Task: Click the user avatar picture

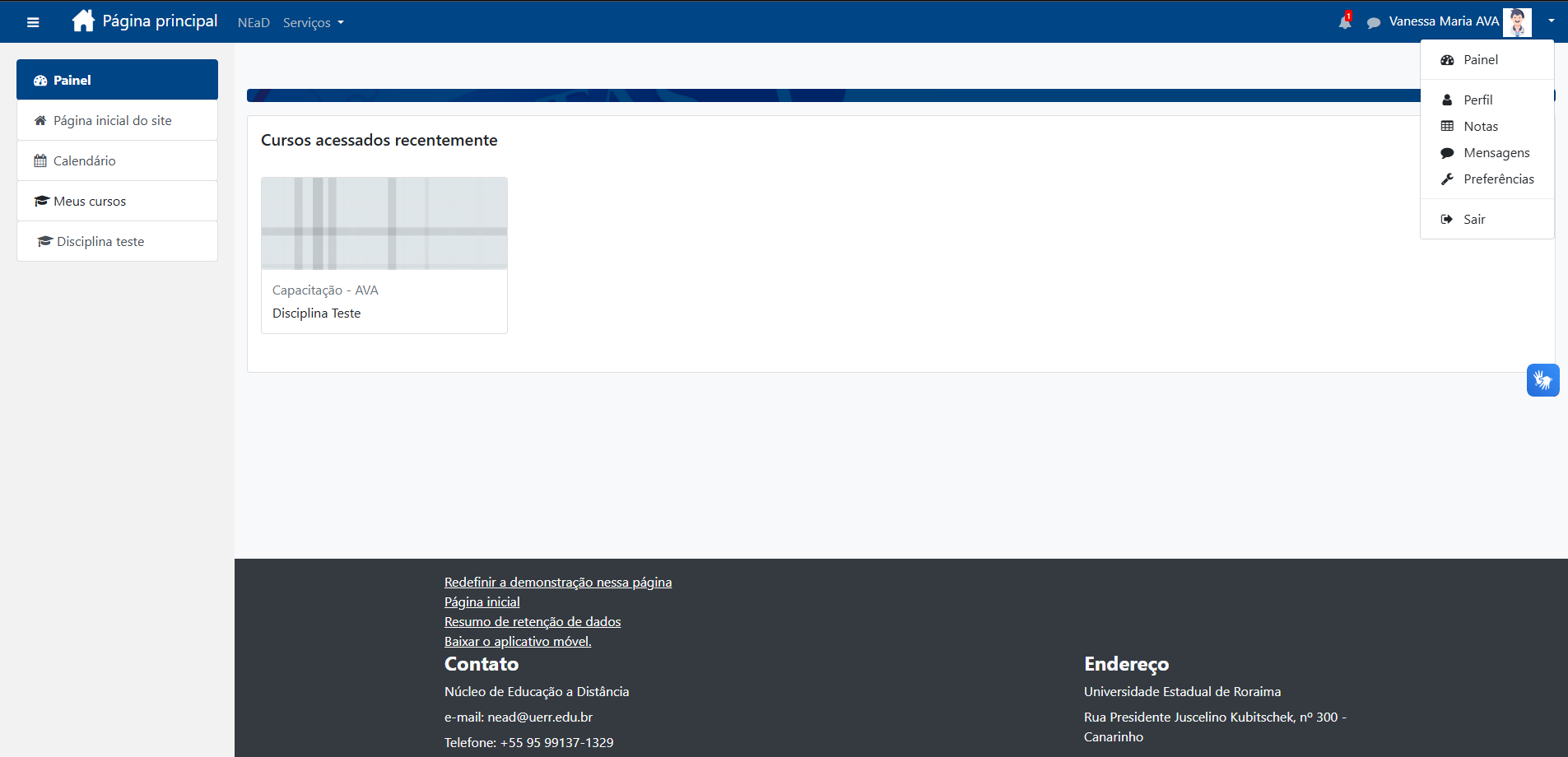Action: [1516, 22]
